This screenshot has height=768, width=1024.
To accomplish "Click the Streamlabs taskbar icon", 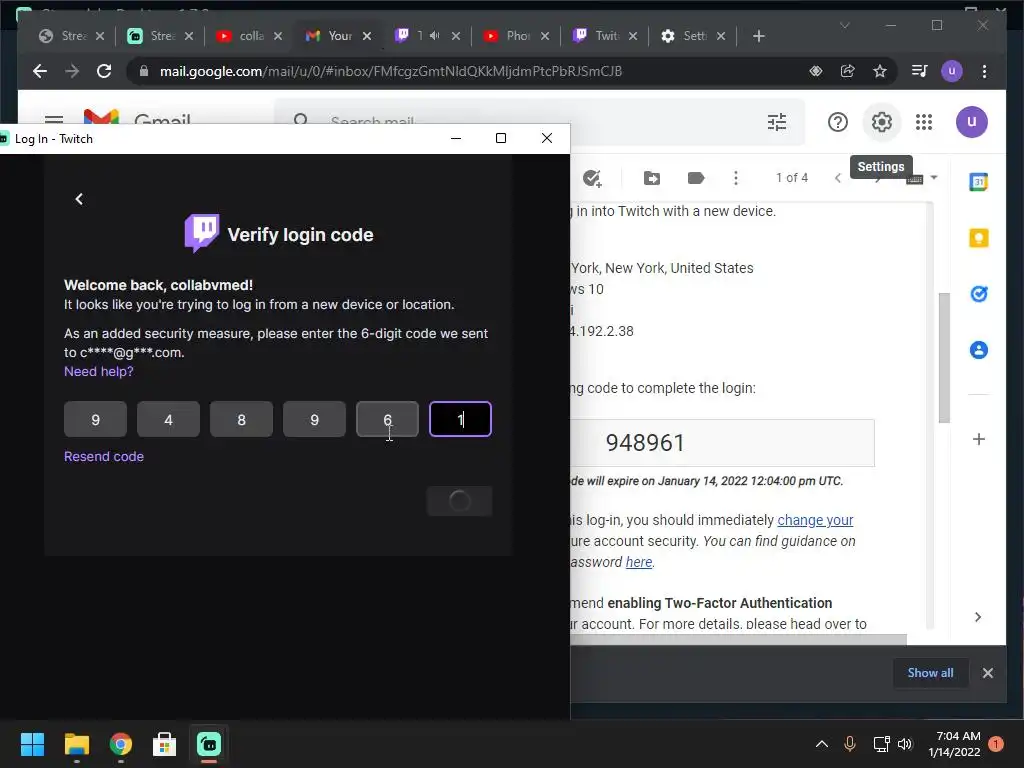I will (x=209, y=744).
